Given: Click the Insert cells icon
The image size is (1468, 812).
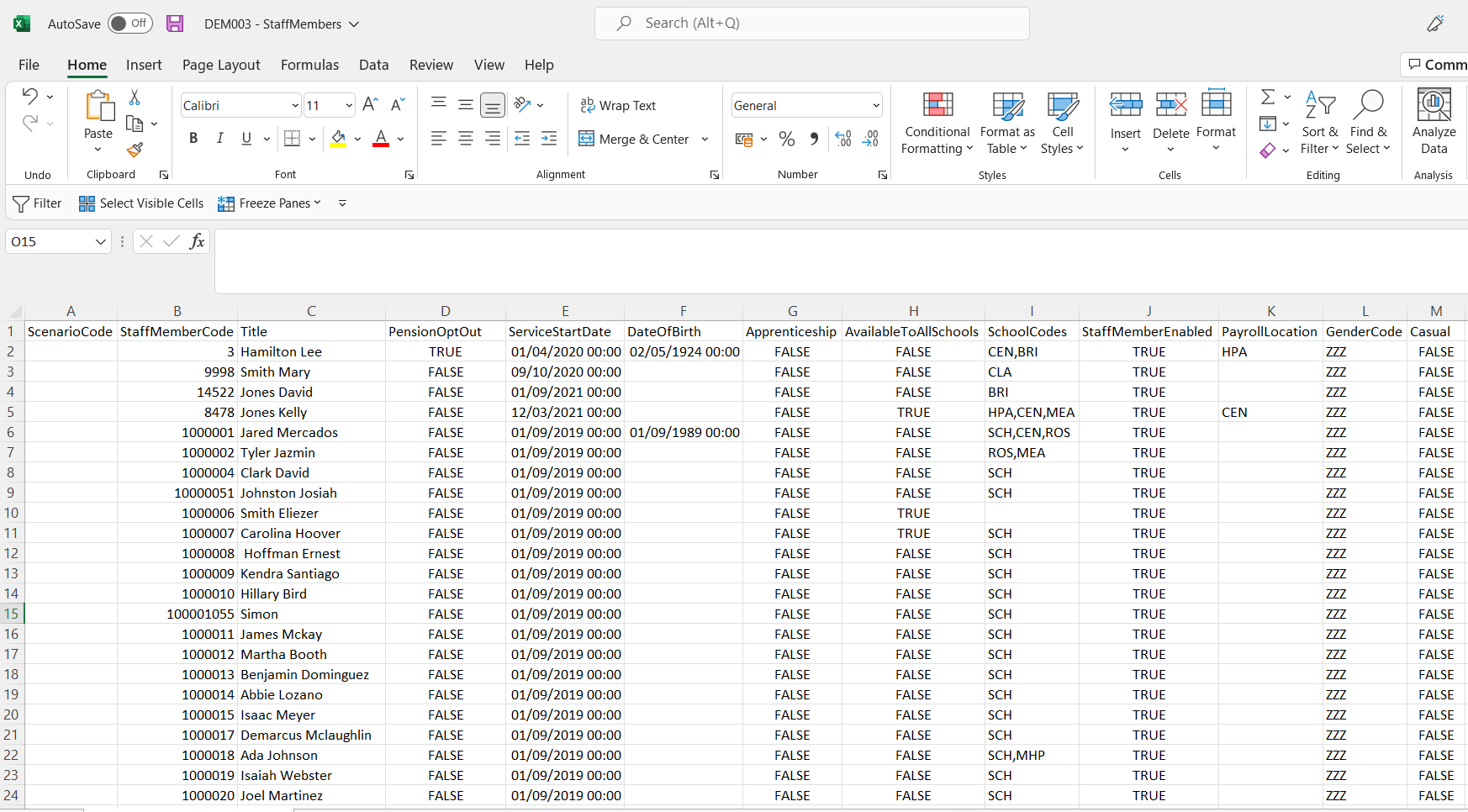Looking at the screenshot, I should 1126,105.
